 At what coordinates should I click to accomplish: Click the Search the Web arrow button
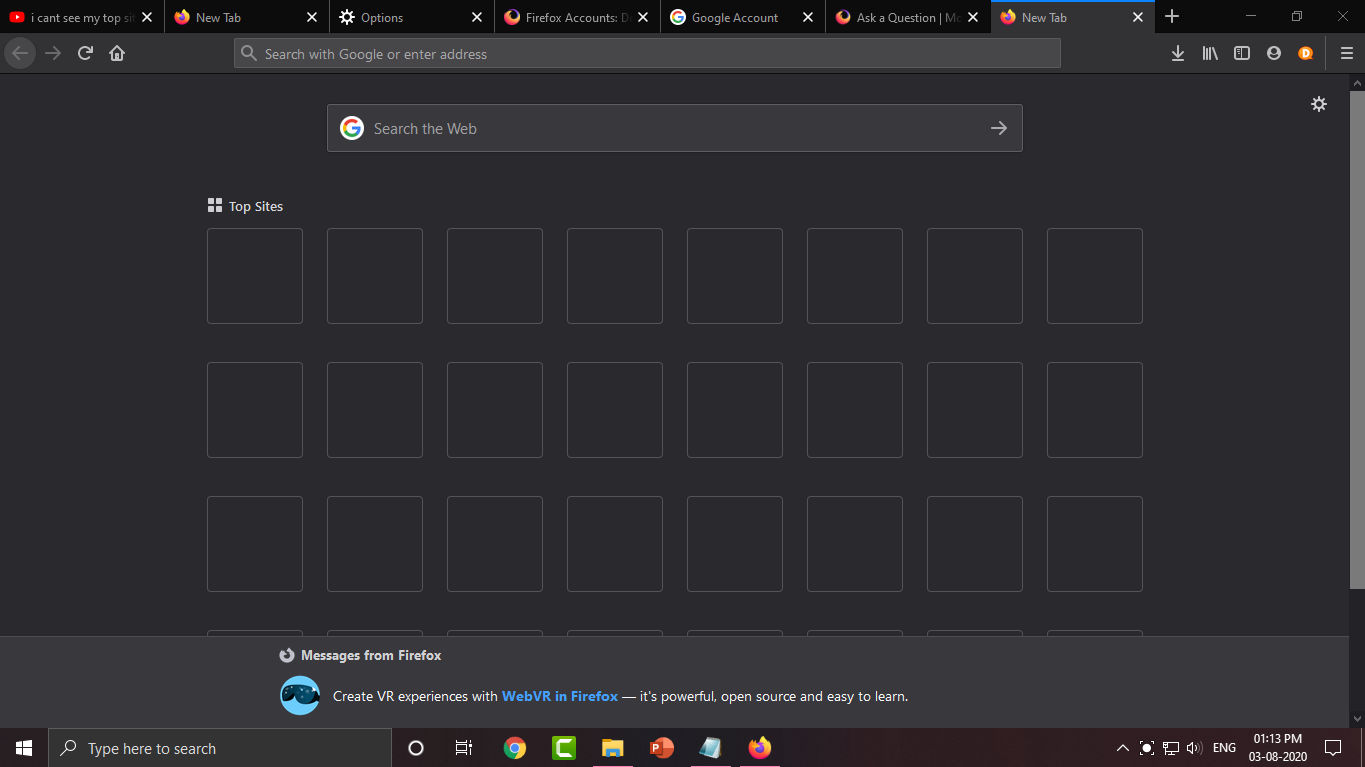(998, 128)
